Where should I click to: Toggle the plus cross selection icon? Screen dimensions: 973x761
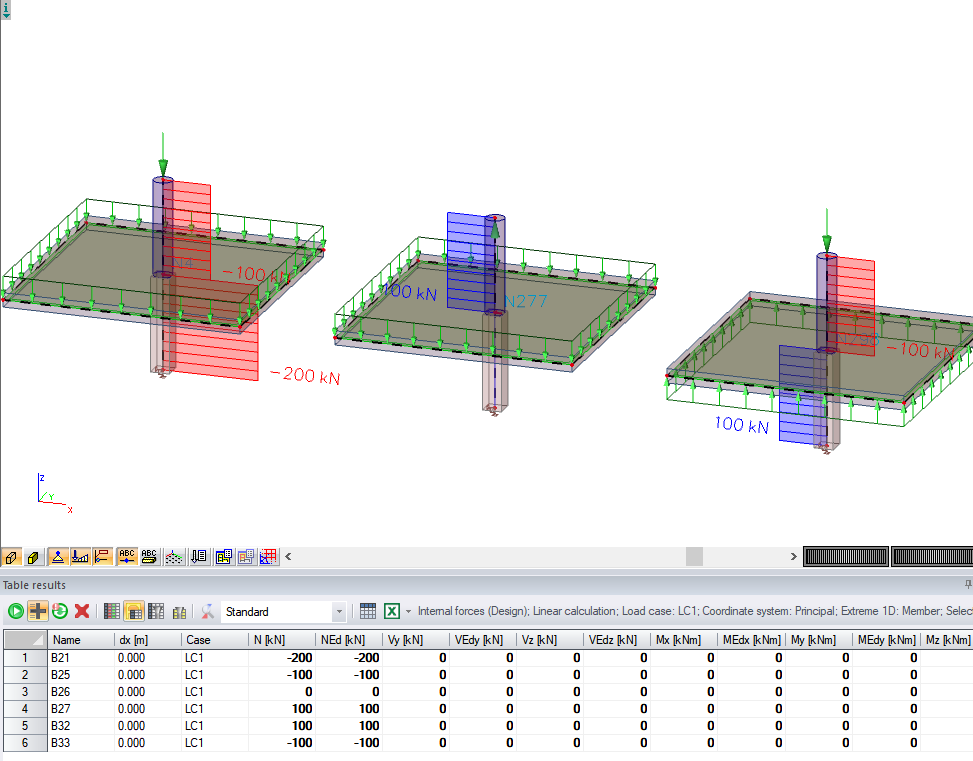38,611
